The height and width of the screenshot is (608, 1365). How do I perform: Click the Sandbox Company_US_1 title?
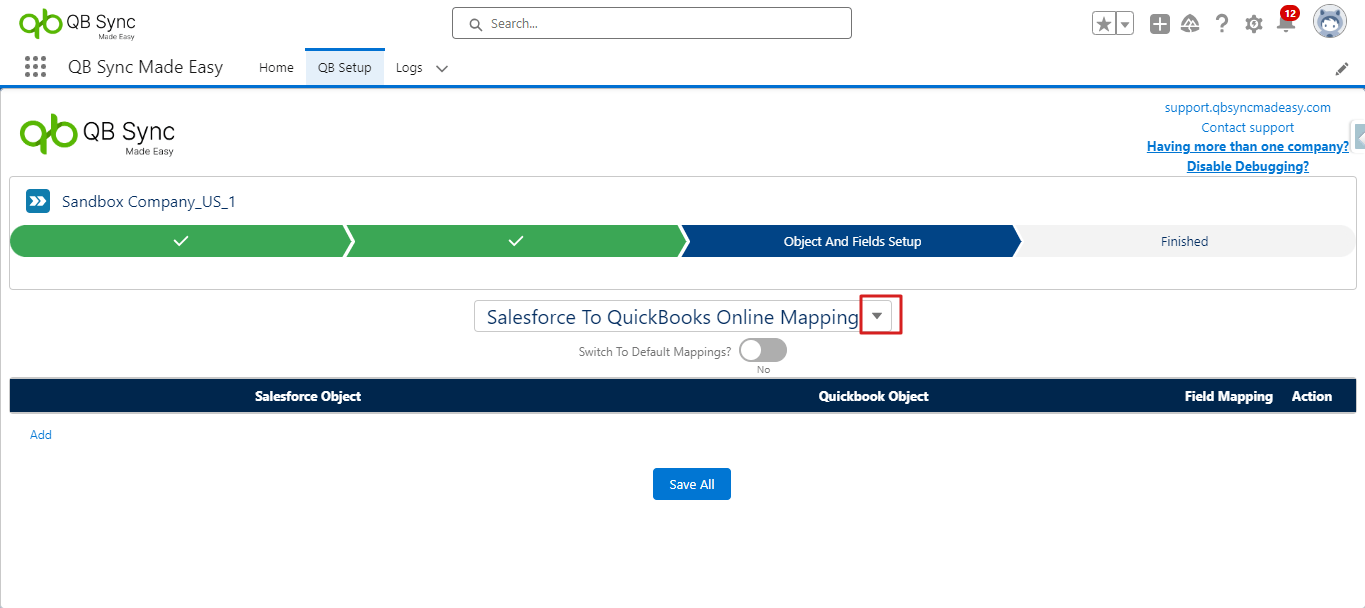coord(149,201)
